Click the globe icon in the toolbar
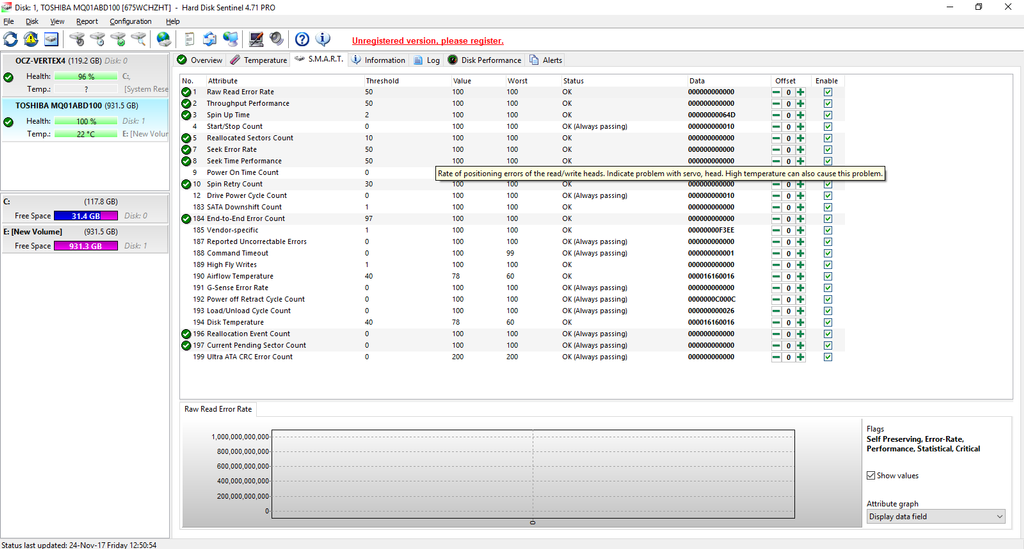Image resolution: width=1024 pixels, height=549 pixels. pos(163,40)
